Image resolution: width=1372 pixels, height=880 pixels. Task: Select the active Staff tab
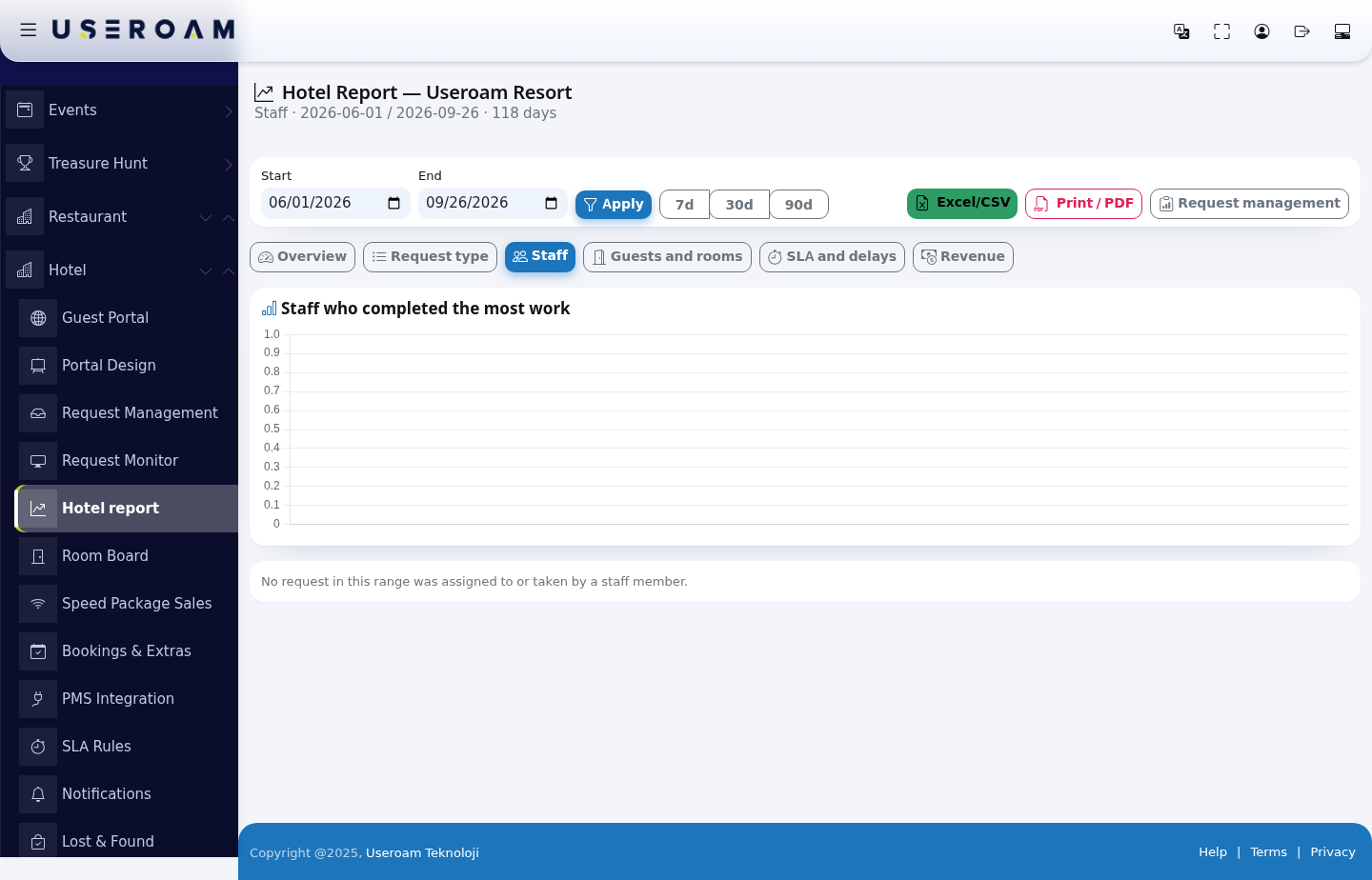[540, 256]
